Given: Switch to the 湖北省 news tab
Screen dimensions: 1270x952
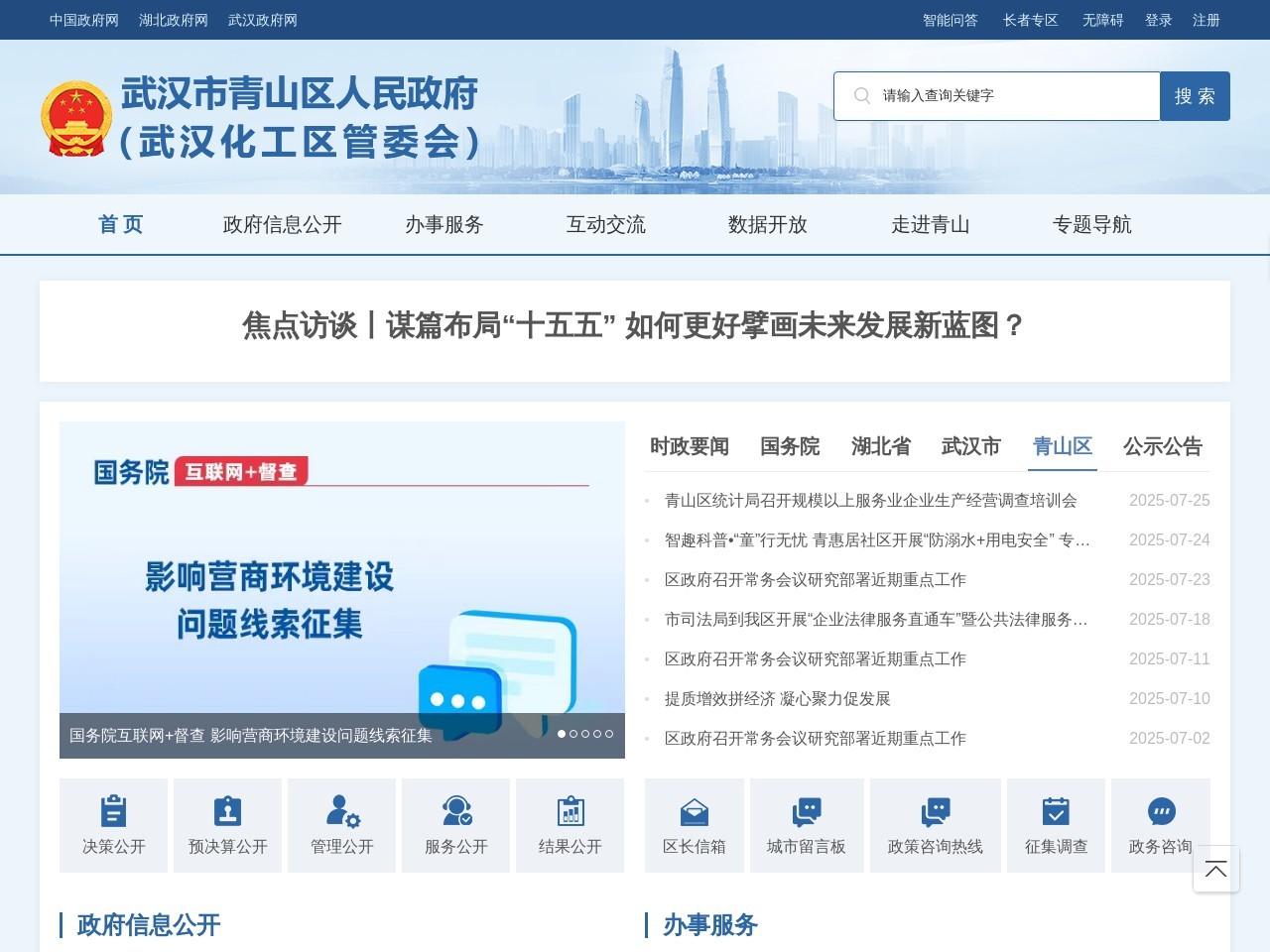Looking at the screenshot, I should pyautogui.click(x=881, y=446).
